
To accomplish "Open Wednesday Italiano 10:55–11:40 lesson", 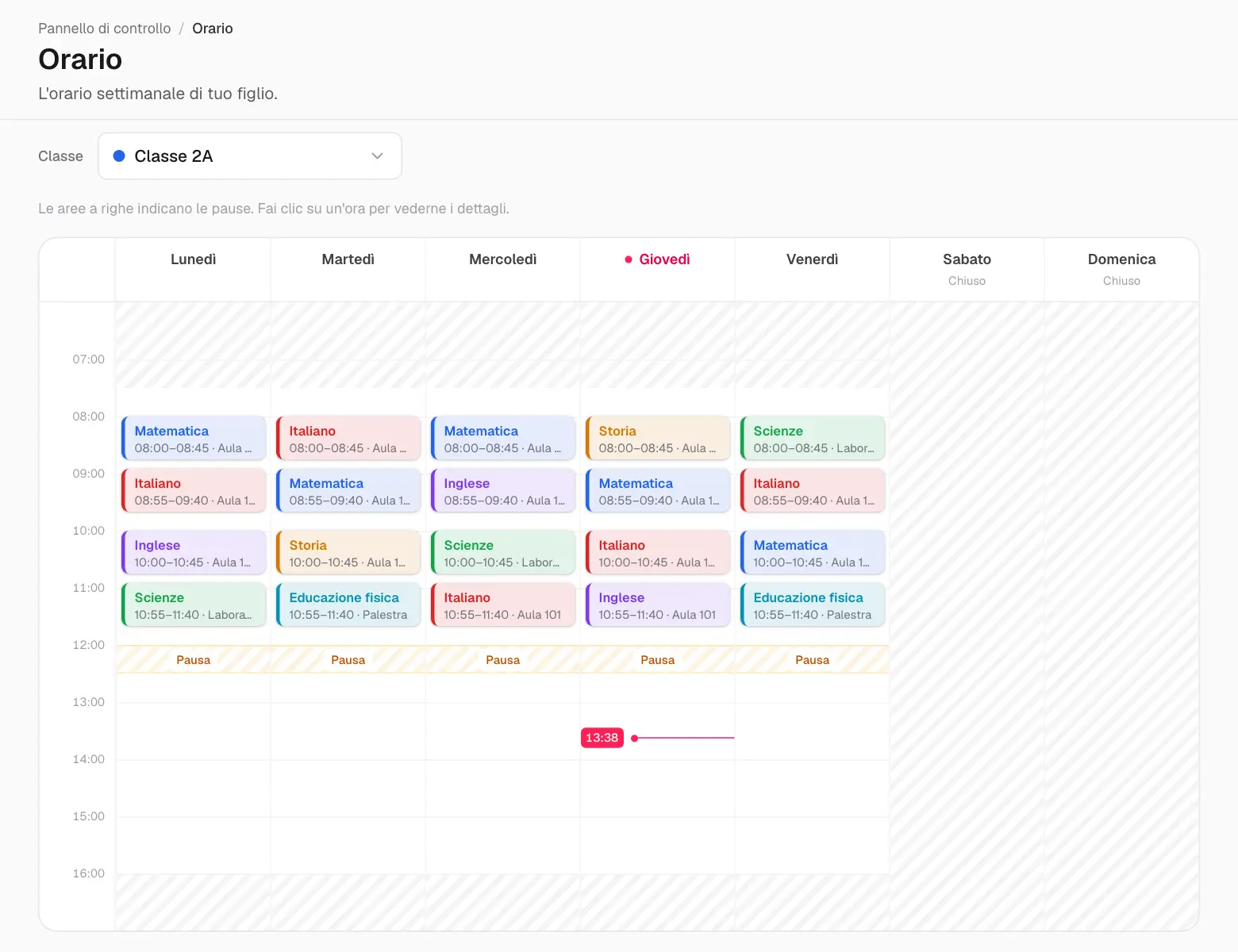I will click(x=503, y=605).
